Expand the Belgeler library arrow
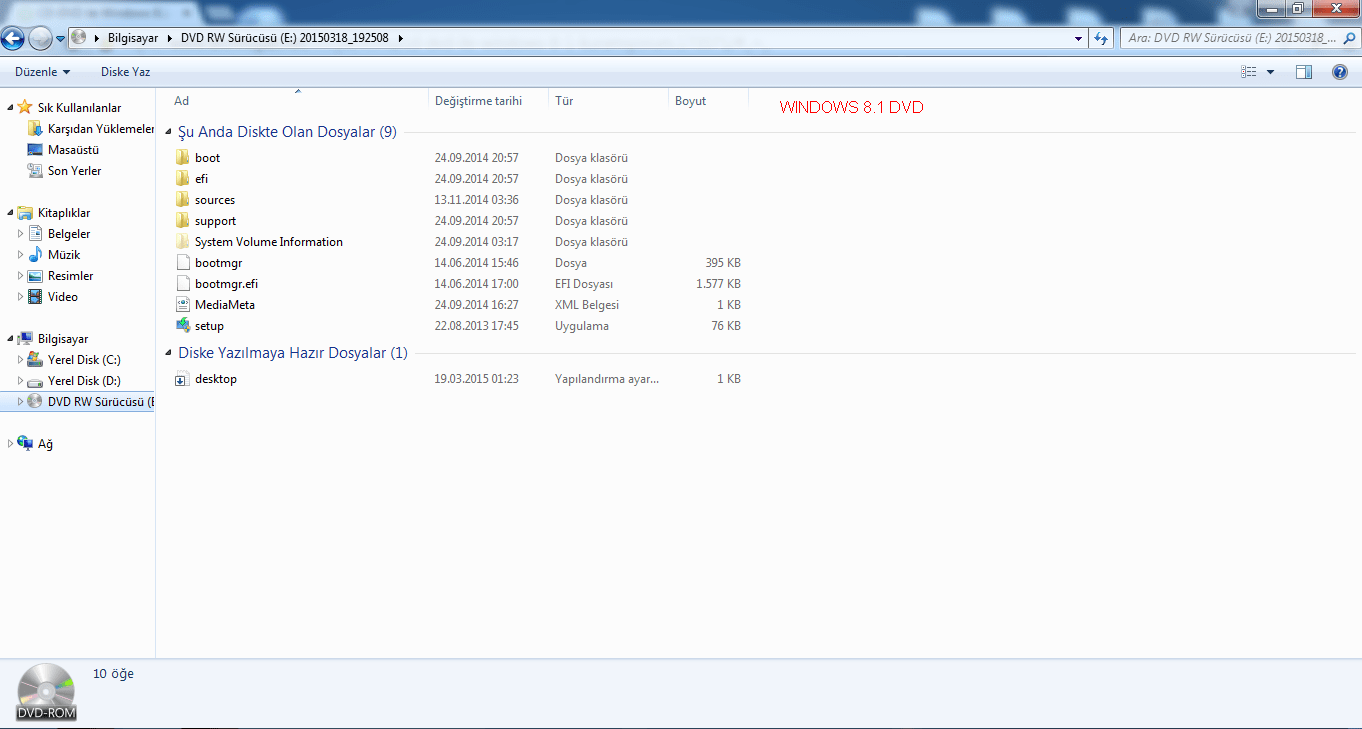1362x729 pixels. tap(21, 234)
